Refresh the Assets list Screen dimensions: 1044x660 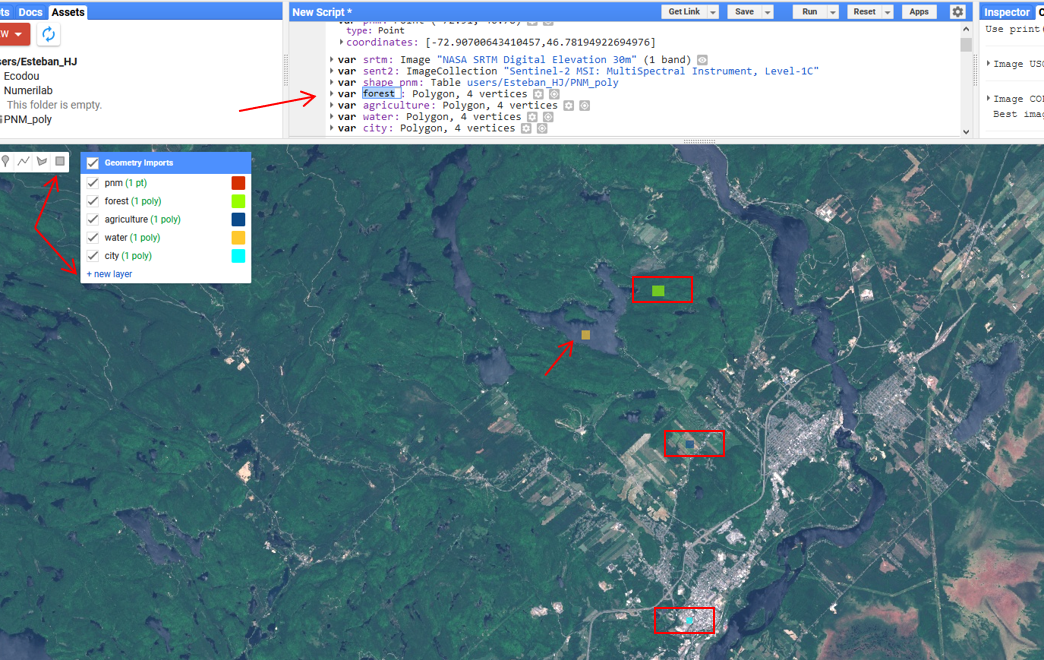[48, 35]
